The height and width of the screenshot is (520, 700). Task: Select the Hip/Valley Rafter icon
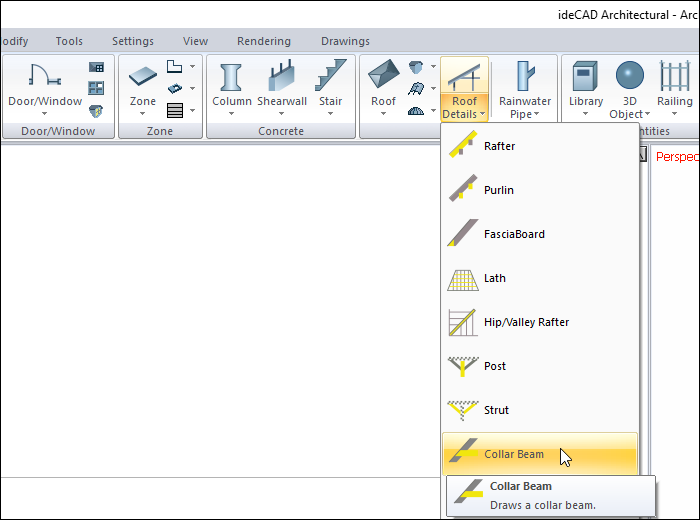(x=460, y=323)
